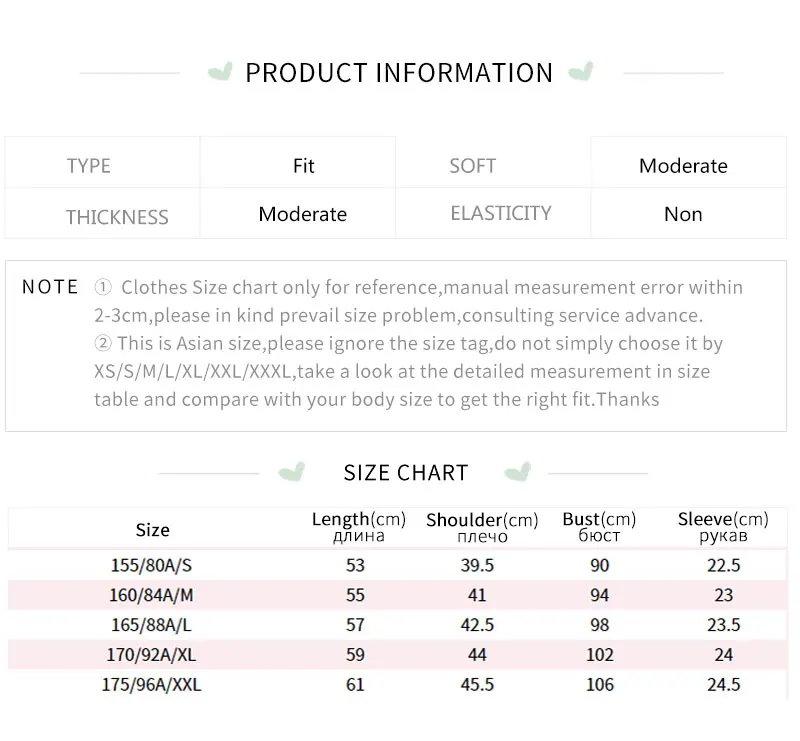Click the circled number 2 in the note

tap(103, 343)
